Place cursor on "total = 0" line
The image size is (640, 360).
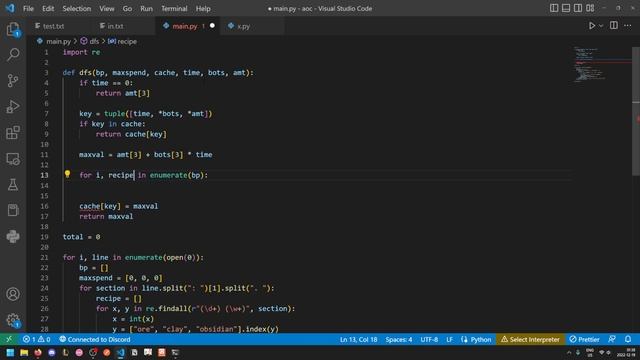pyautogui.click(x=81, y=237)
